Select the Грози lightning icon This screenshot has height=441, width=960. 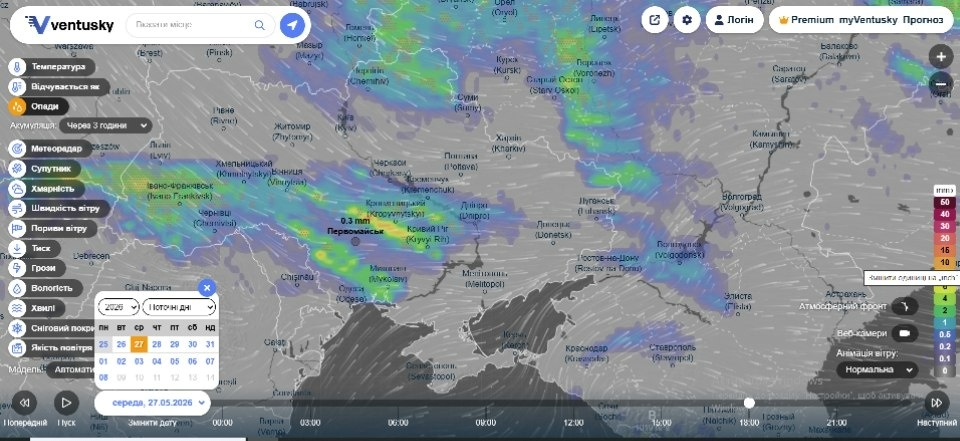pos(17,268)
